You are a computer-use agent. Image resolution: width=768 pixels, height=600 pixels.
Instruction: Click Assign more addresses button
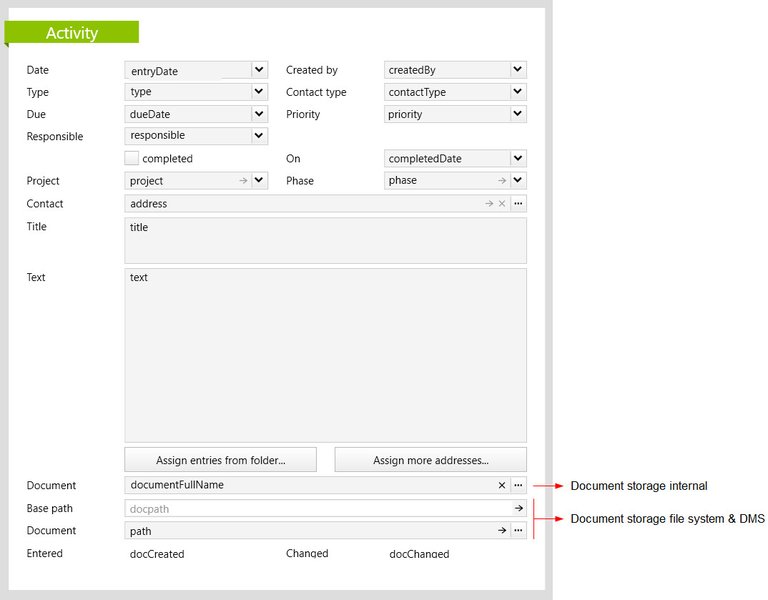431,459
